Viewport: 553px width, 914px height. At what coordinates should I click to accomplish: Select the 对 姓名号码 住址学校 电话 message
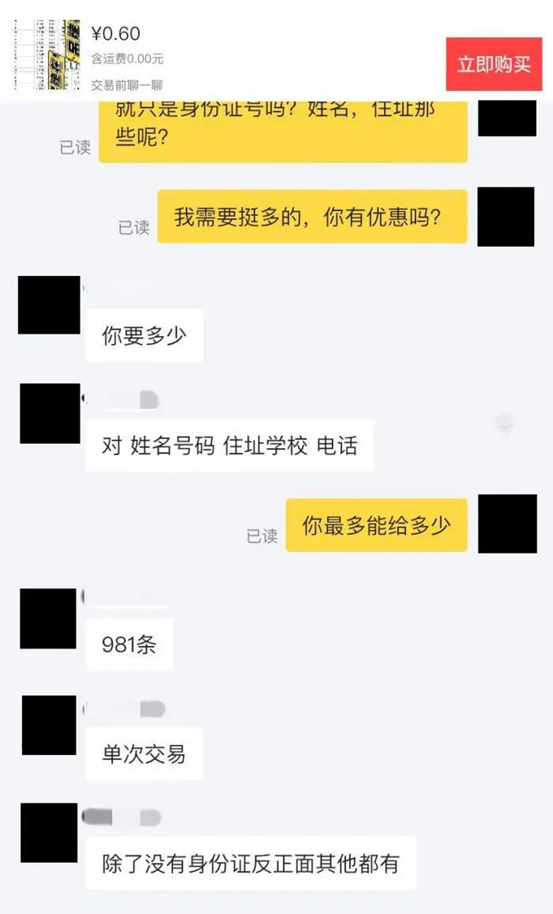[x=230, y=445]
